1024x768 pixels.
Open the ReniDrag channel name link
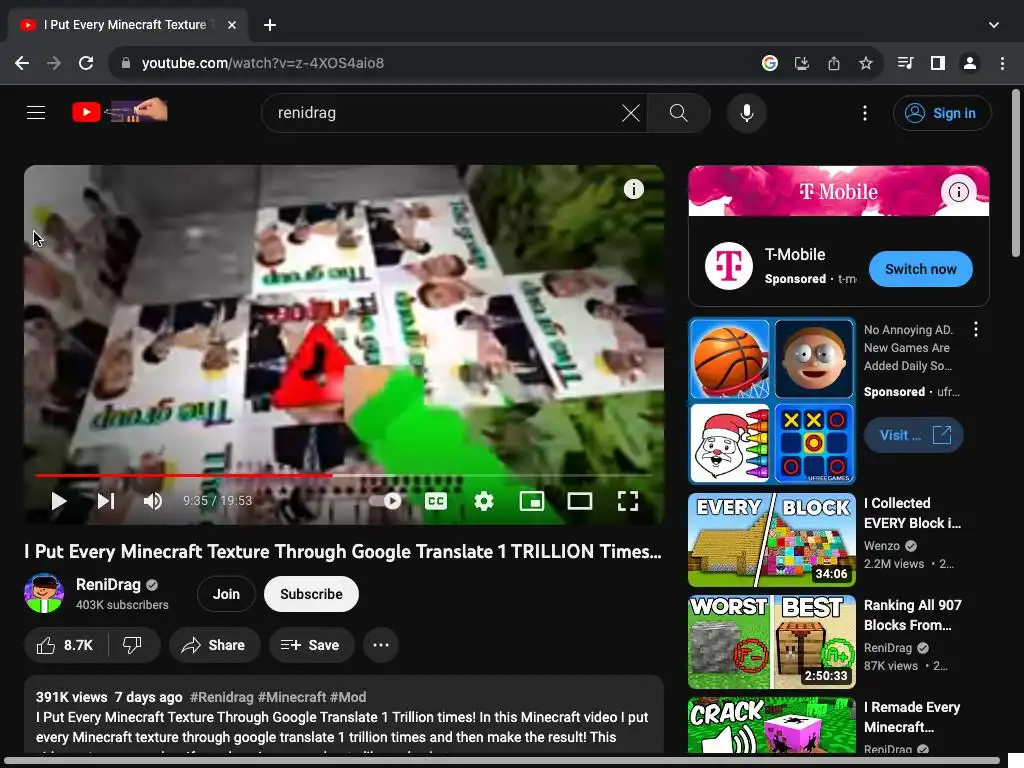pos(108,584)
